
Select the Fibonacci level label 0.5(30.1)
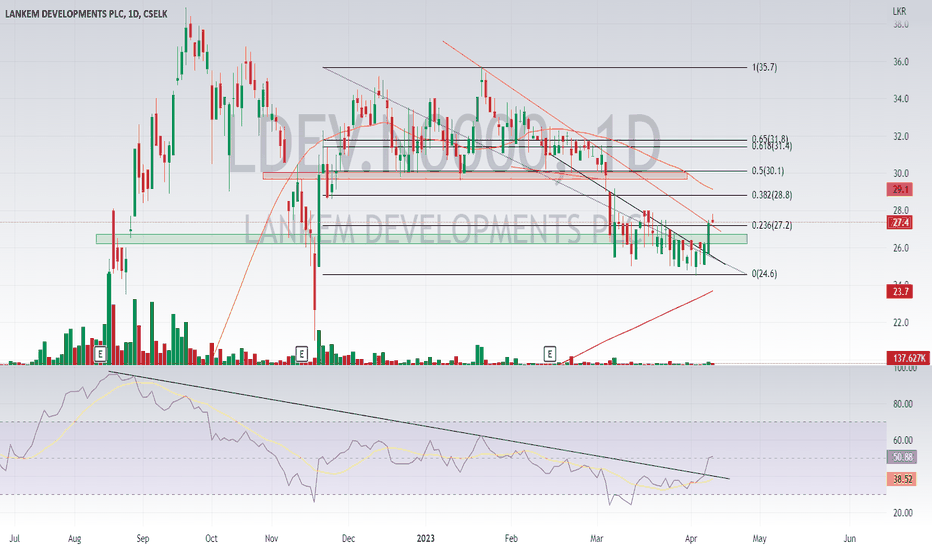click(x=768, y=171)
